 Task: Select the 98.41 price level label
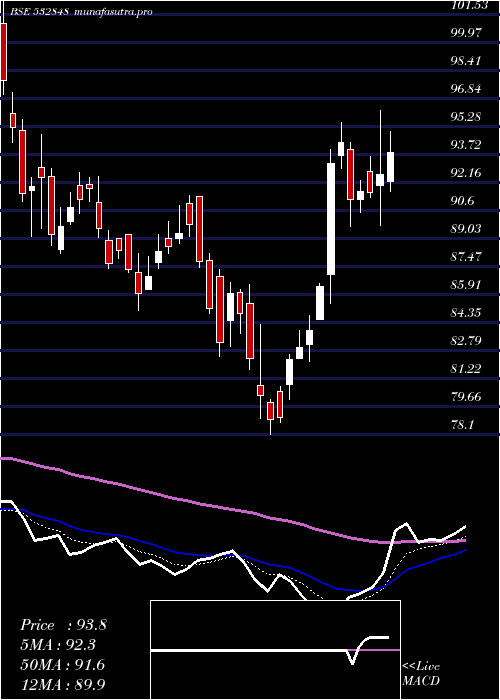click(x=467, y=61)
